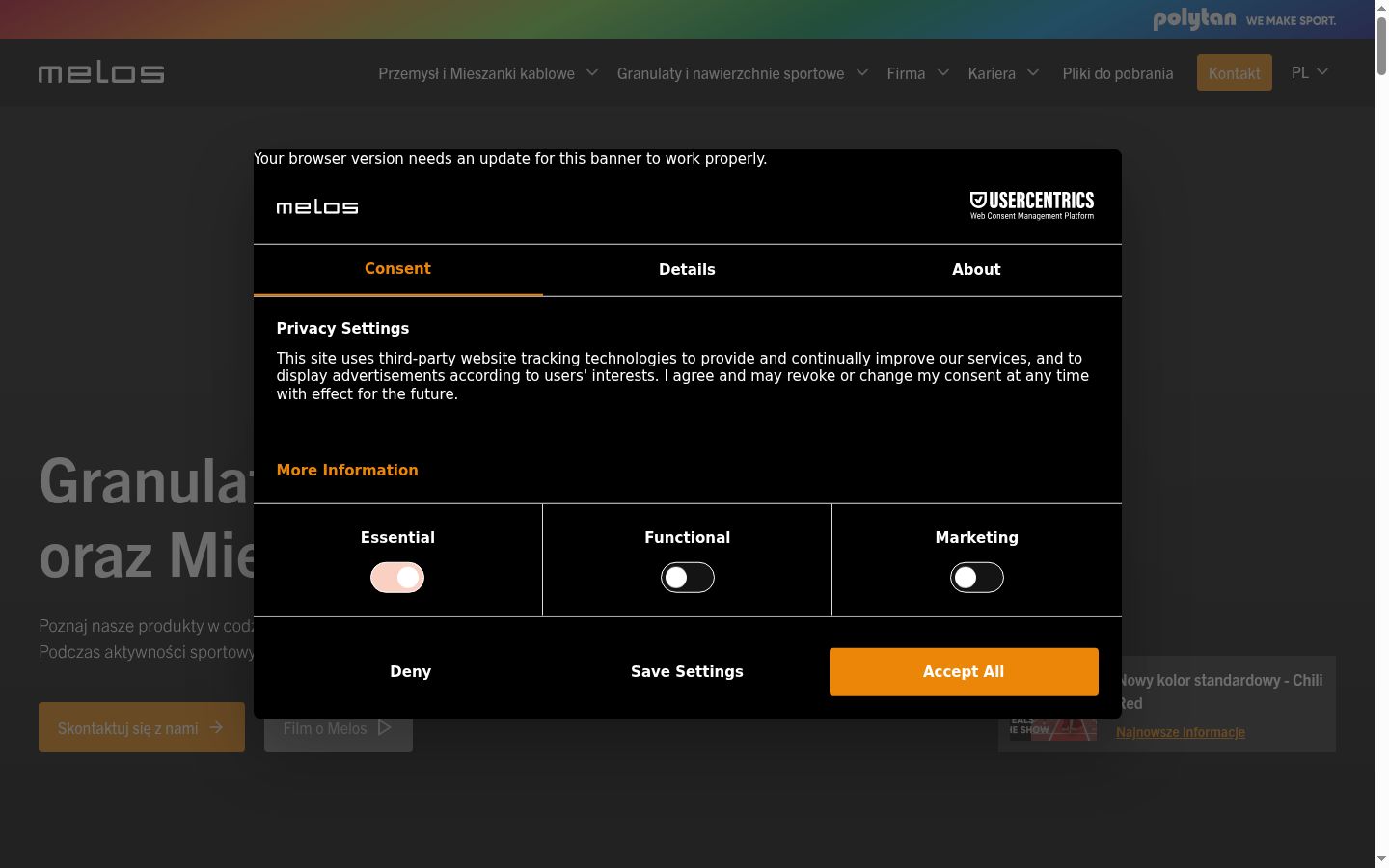Toggle the Essential cookies switch
Image resolution: width=1389 pixels, height=868 pixels.
click(x=397, y=578)
